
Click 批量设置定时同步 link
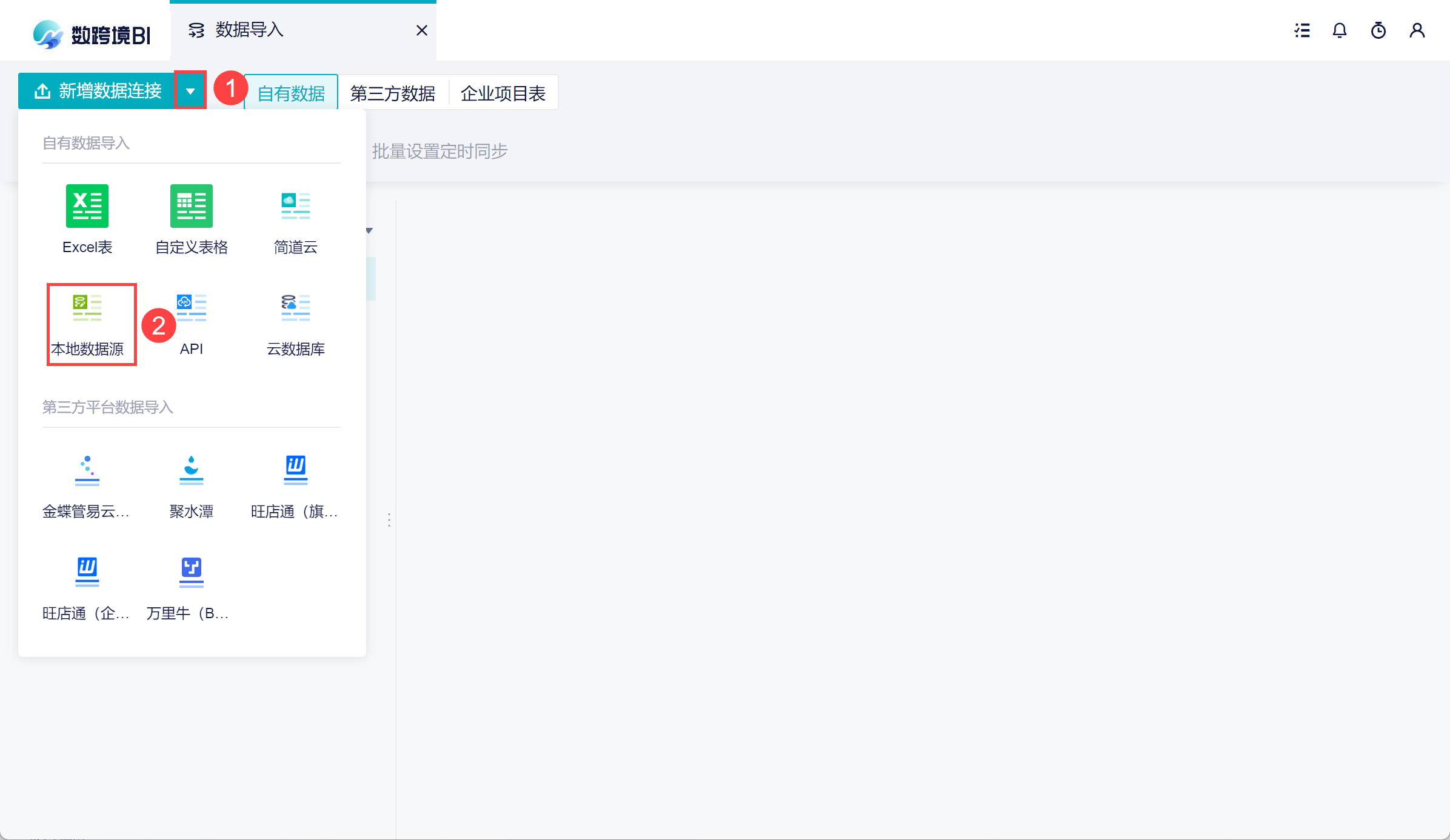tap(439, 152)
